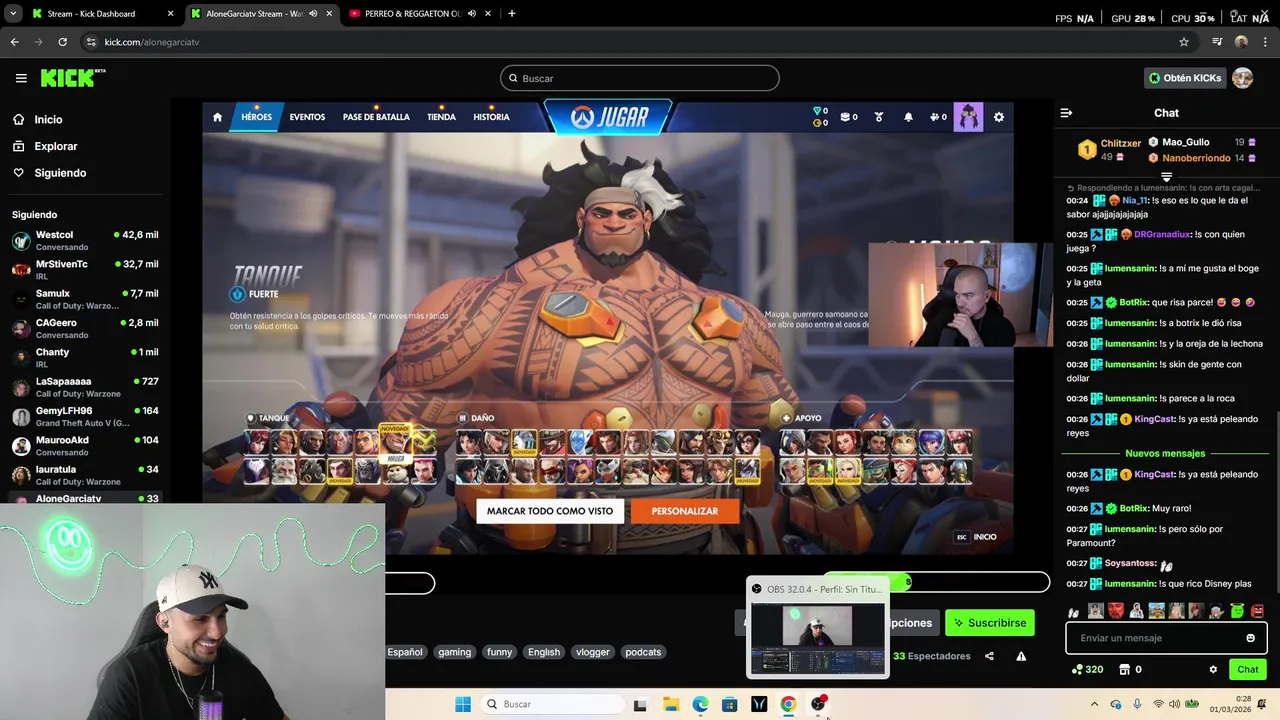Click the bookmark this tab star icon
The height and width of the screenshot is (720, 1280).
point(1184,42)
